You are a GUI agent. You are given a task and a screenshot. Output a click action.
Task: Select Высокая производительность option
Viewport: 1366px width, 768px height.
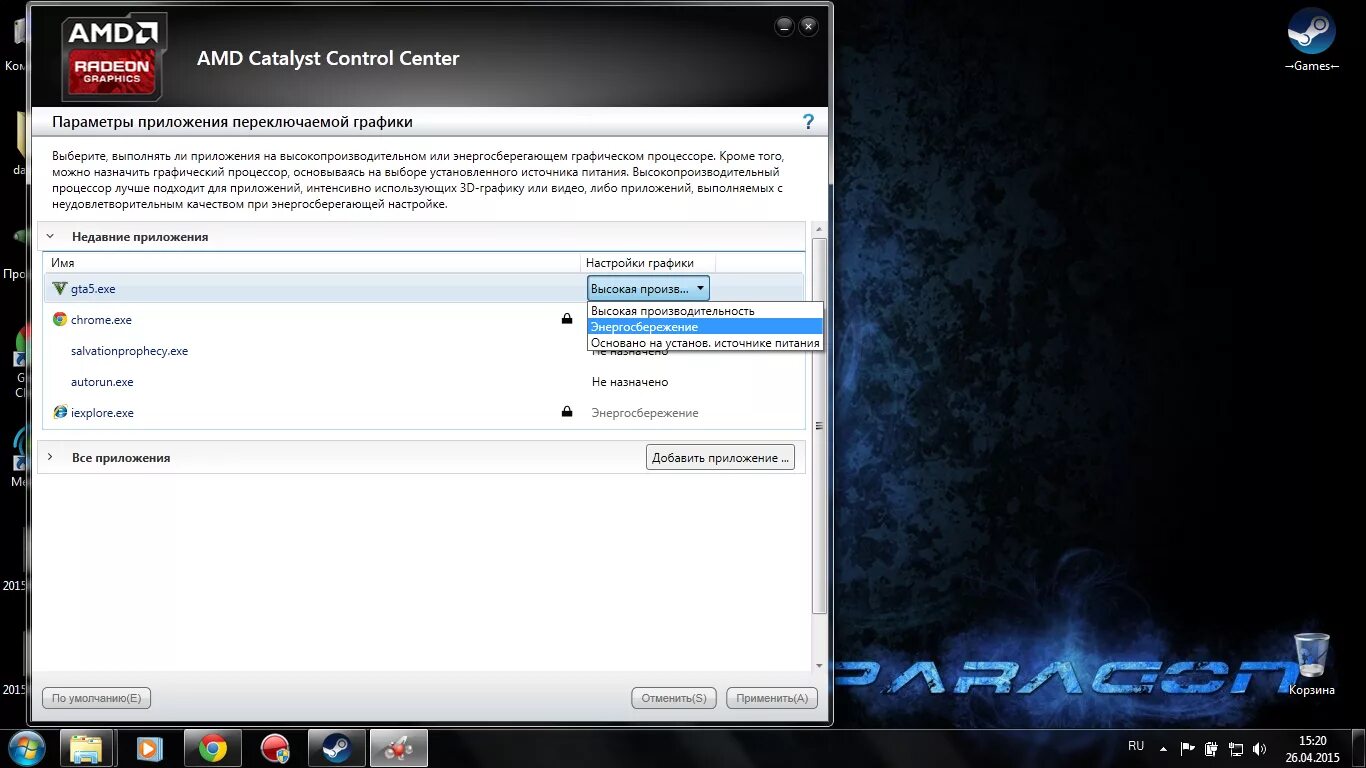click(x=705, y=311)
